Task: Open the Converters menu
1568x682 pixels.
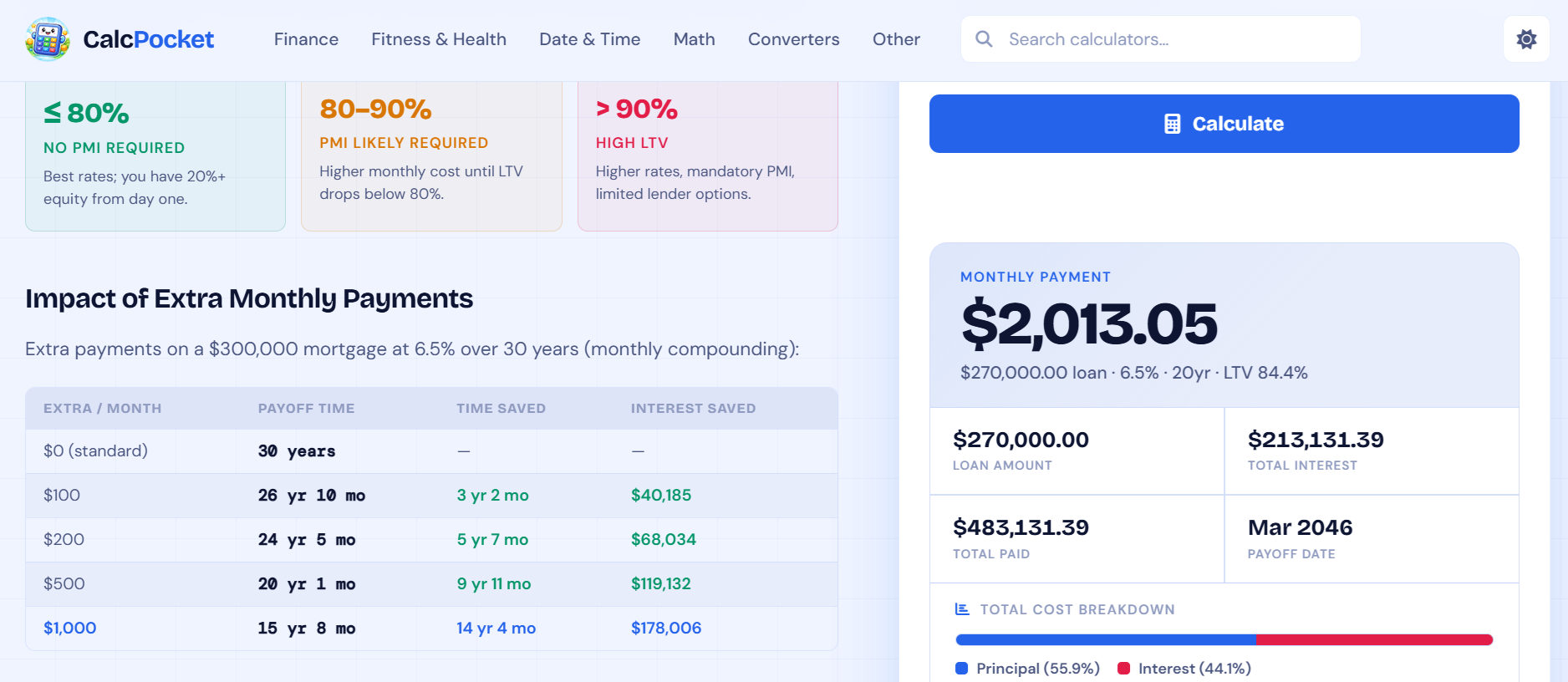Action: pyautogui.click(x=794, y=39)
